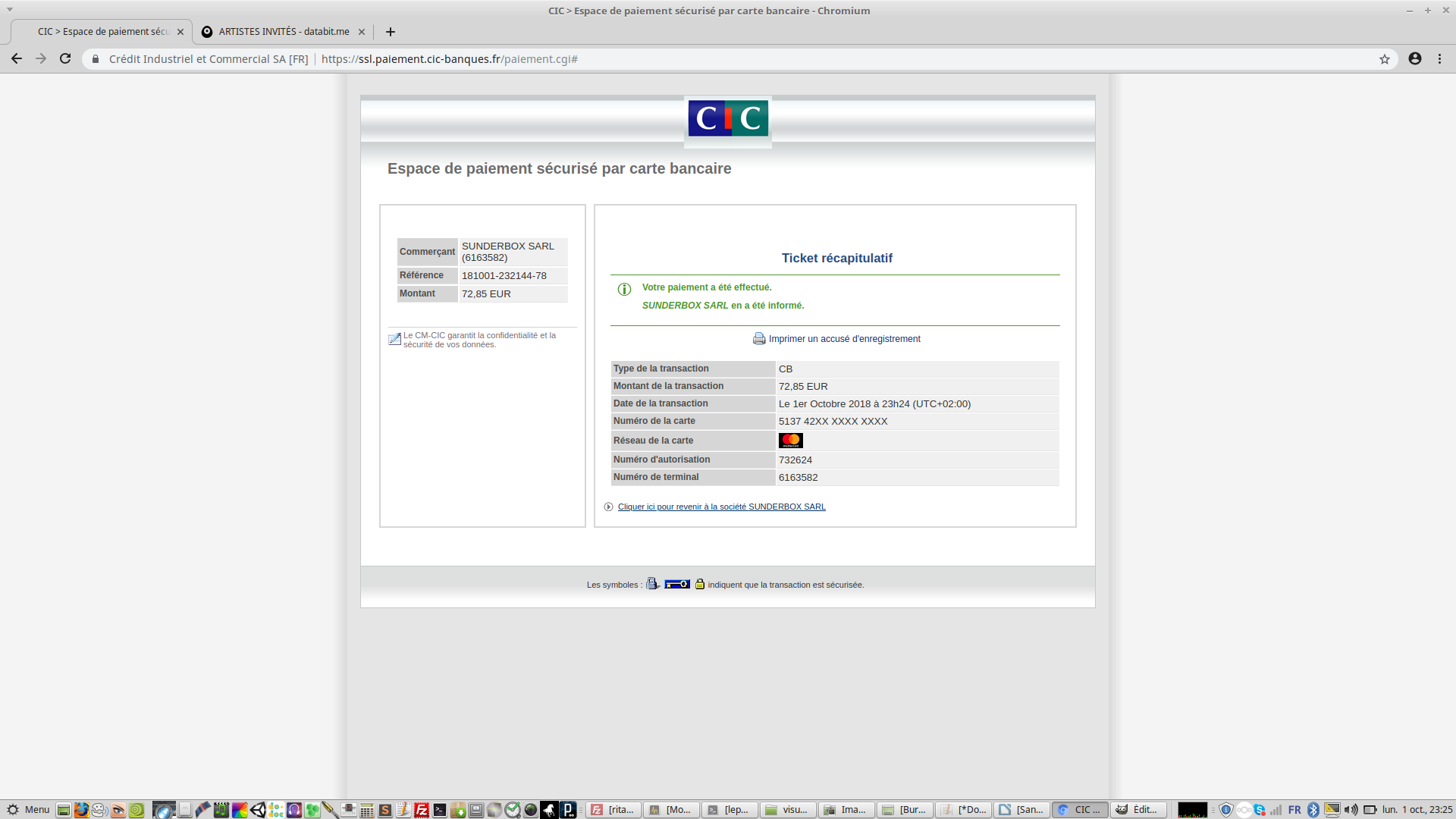
Task: Open Firefox from the panel launcher
Action: click(81, 810)
